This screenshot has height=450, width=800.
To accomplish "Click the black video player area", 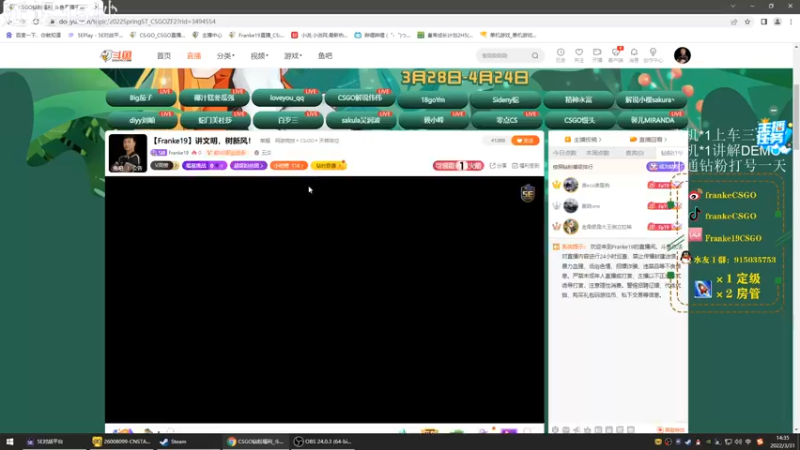I will [x=324, y=300].
